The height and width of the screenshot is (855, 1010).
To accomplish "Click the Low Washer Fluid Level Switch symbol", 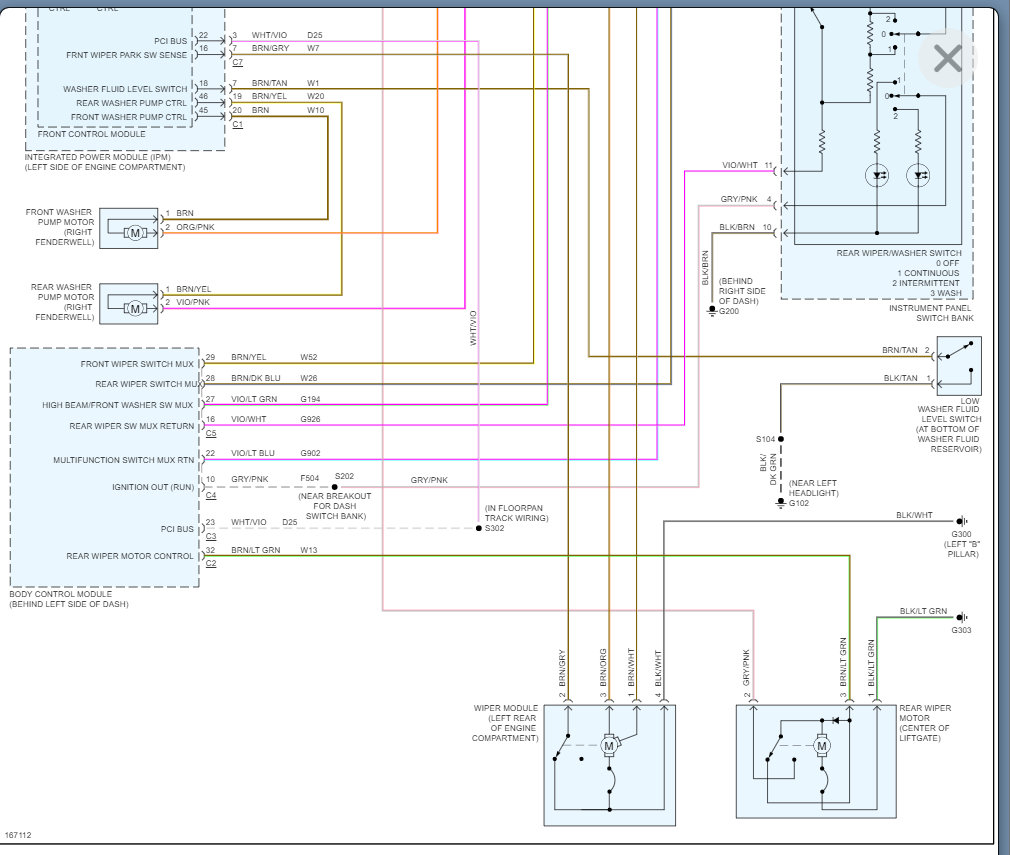I will (959, 366).
